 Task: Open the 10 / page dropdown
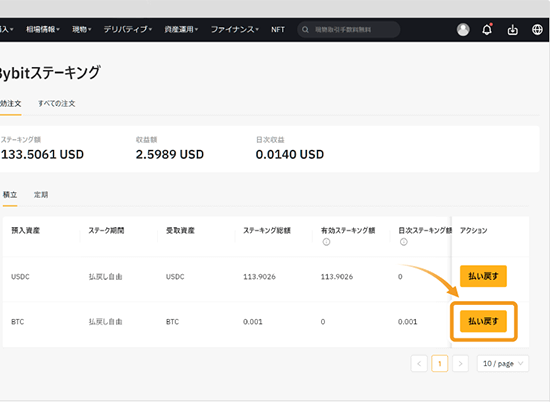(x=503, y=363)
